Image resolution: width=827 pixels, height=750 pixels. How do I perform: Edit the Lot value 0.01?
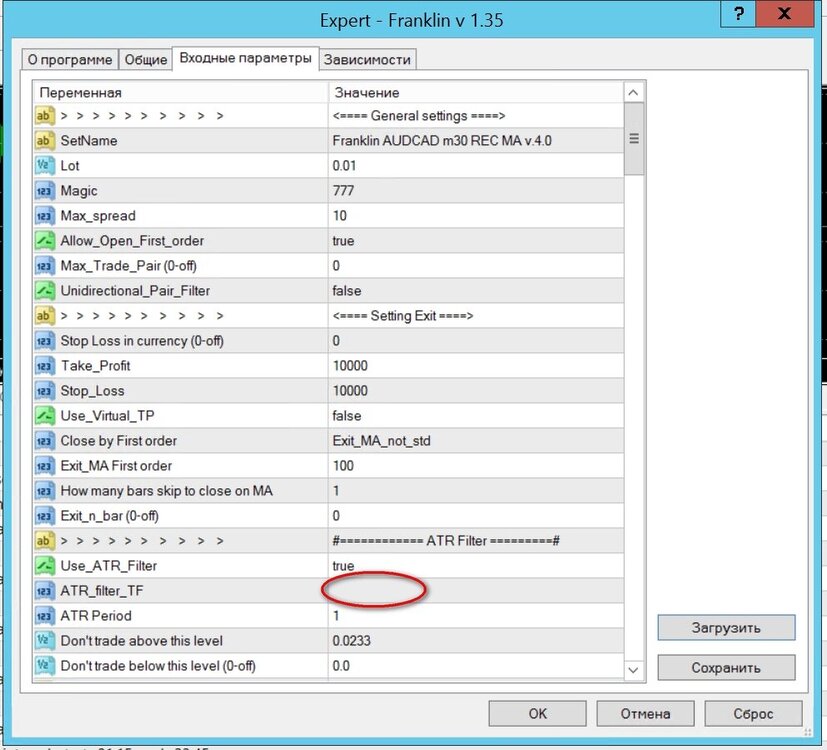(475, 166)
